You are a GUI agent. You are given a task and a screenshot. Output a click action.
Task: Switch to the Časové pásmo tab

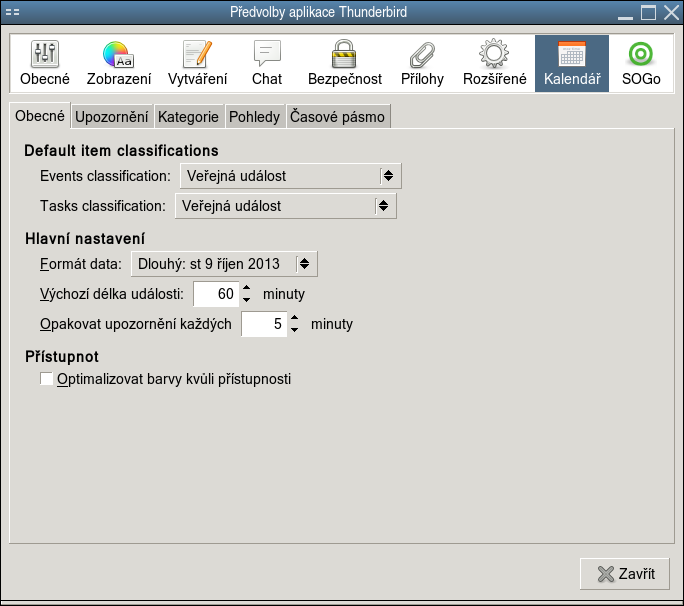(337, 117)
